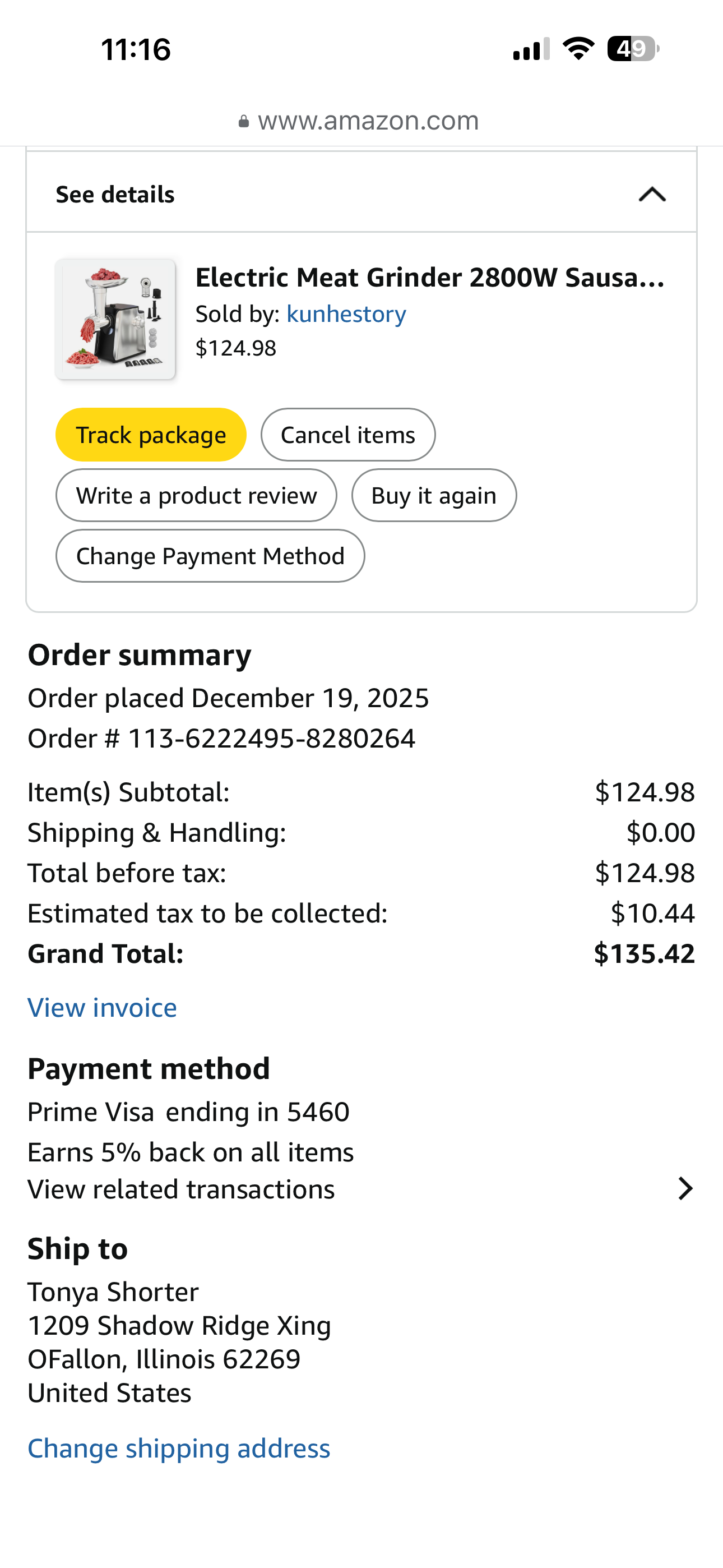Tap Write a product review

tap(196, 496)
